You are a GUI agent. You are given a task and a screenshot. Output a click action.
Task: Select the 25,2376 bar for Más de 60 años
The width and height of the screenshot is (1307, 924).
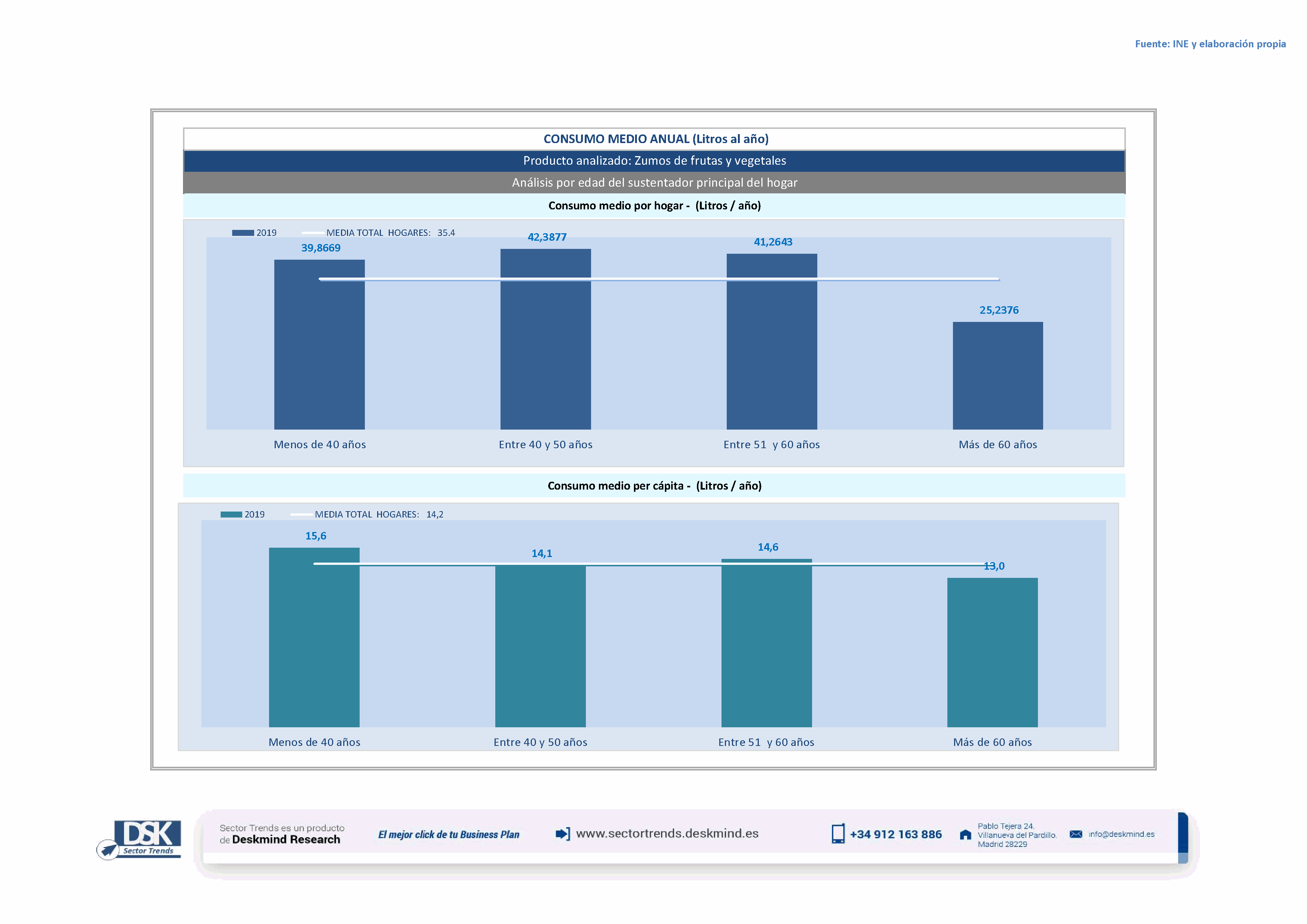coord(997,376)
